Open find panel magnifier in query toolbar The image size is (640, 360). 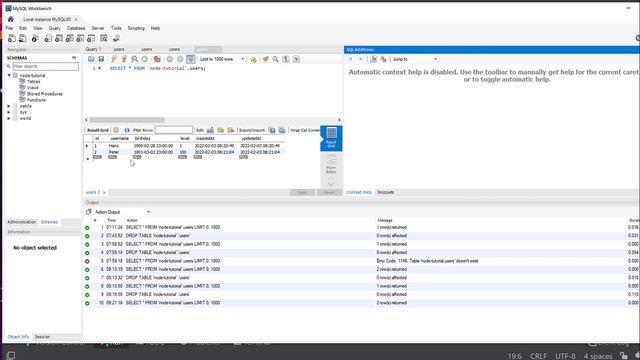[x=276, y=59]
